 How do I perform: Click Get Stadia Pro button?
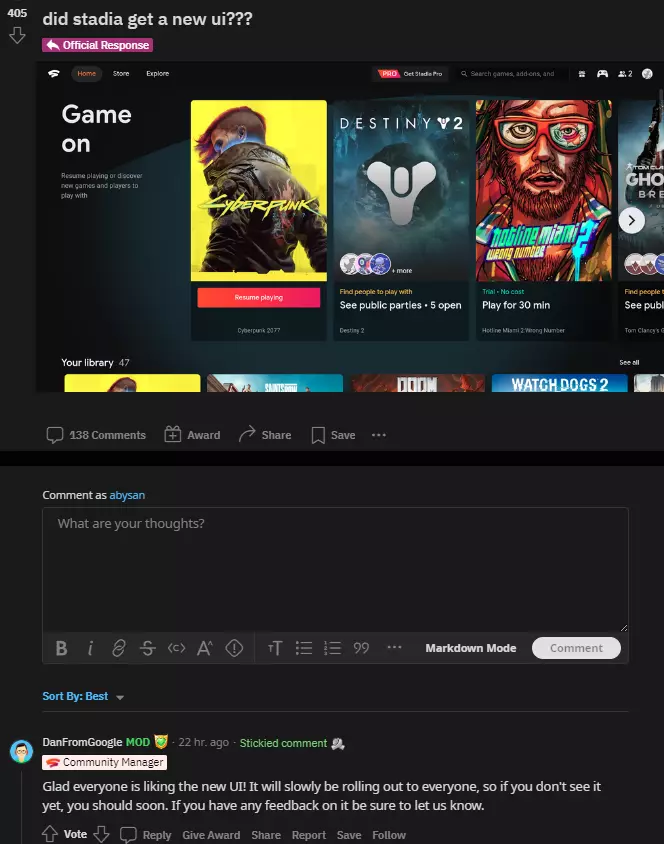coord(410,74)
